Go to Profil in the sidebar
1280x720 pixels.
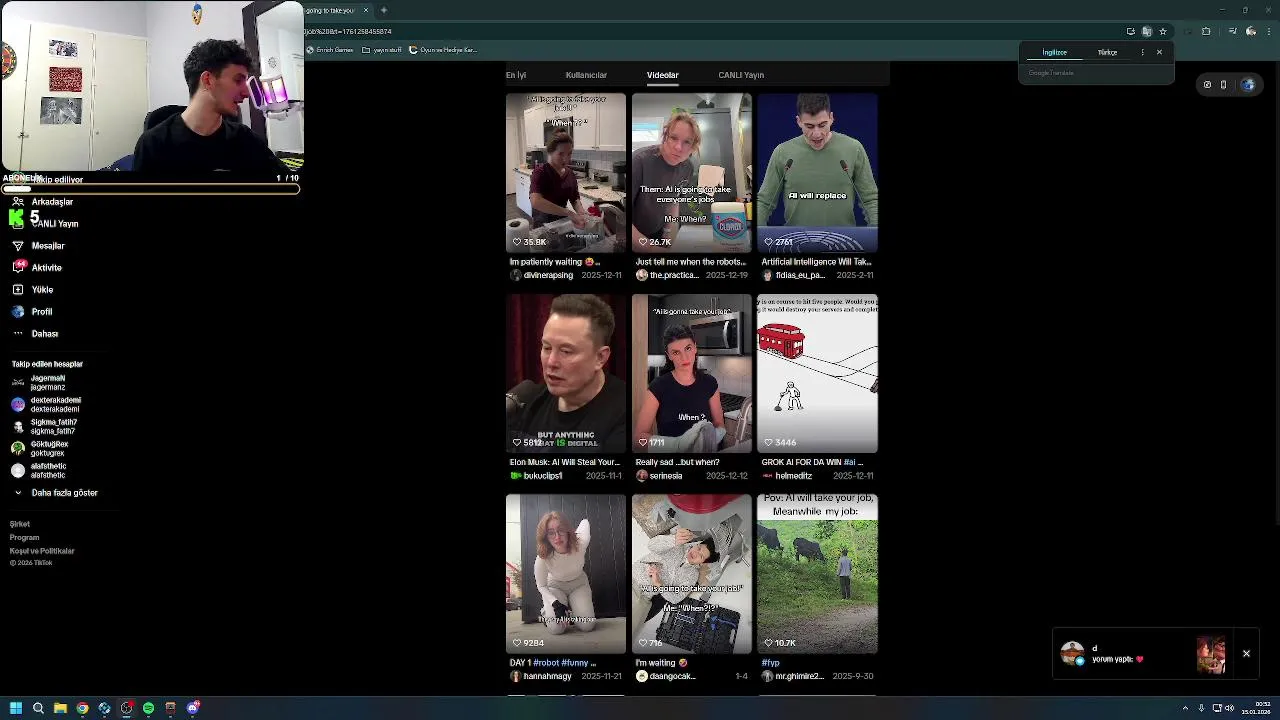point(32,312)
